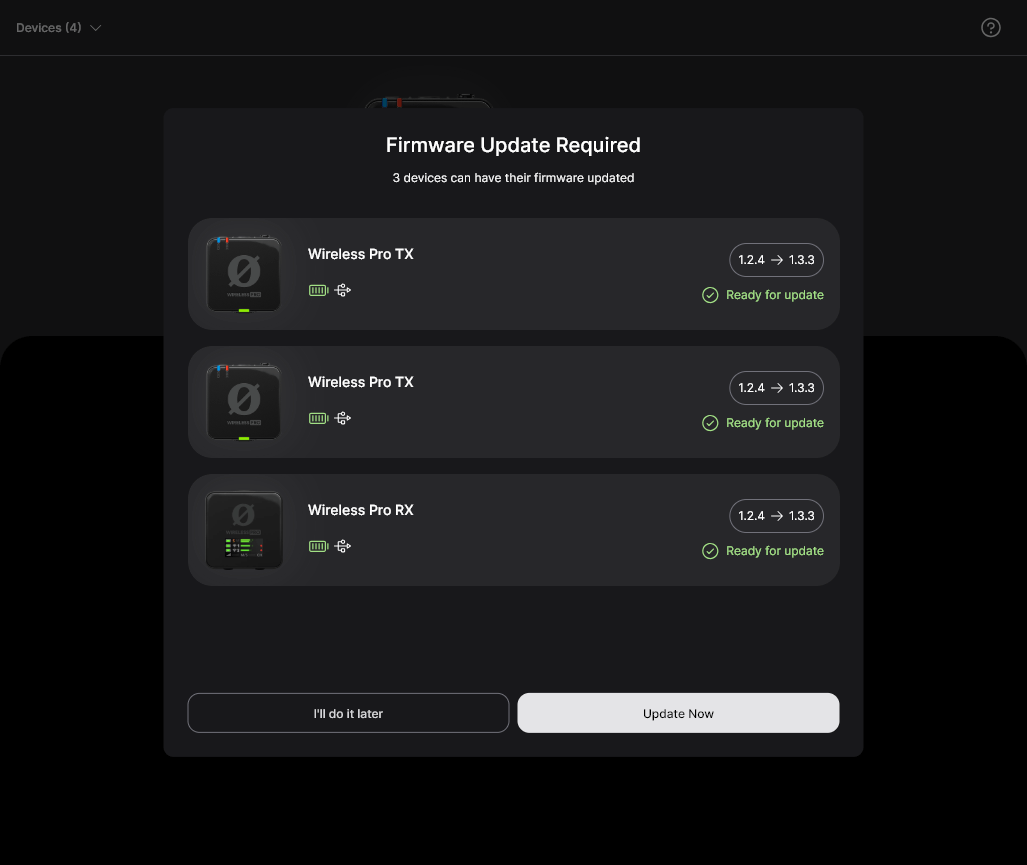The height and width of the screenshot is (865, 1027).
Task: Click the USB connection icon on first TX row
Action: point(342,290)
